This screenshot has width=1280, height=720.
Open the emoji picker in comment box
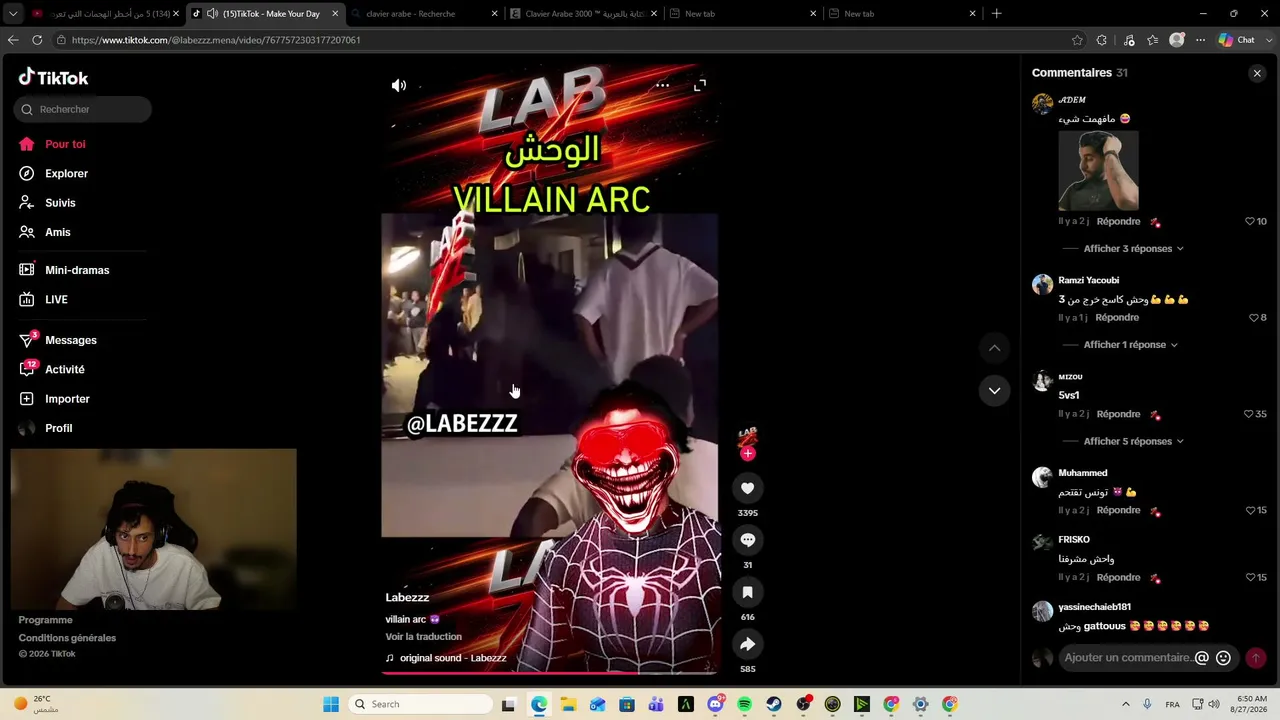click(1223, 658)
